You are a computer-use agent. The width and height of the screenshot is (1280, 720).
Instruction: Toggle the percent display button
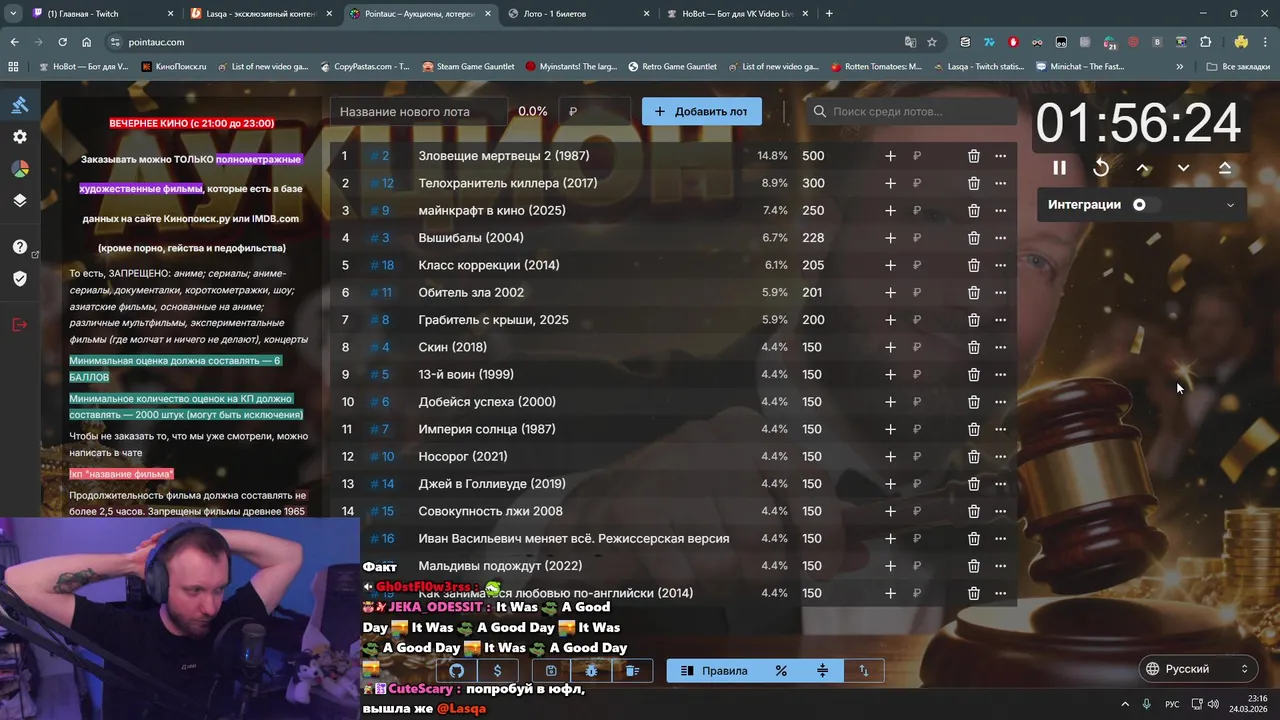point(781,671)
